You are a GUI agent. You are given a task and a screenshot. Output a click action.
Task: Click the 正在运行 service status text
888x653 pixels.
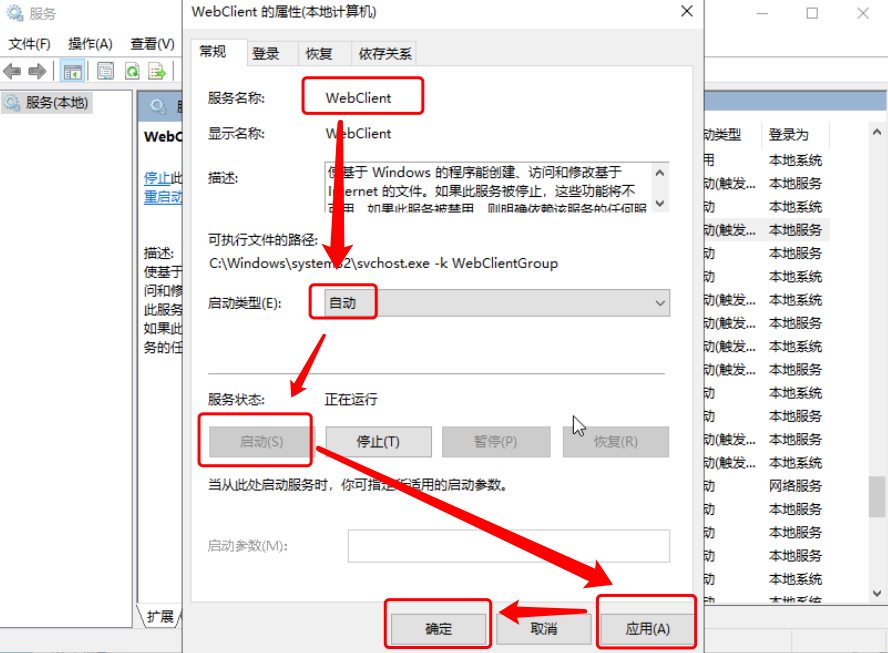click(x=351, y=399)
